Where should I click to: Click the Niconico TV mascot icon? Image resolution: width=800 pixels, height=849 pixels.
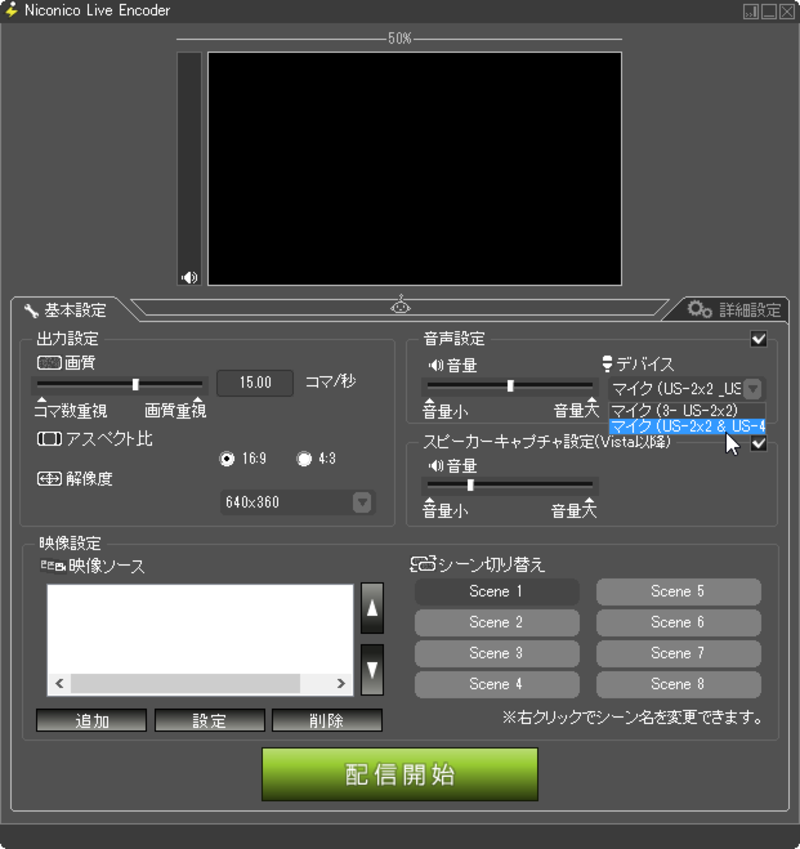pyautogui.click(x=401, y=305)
